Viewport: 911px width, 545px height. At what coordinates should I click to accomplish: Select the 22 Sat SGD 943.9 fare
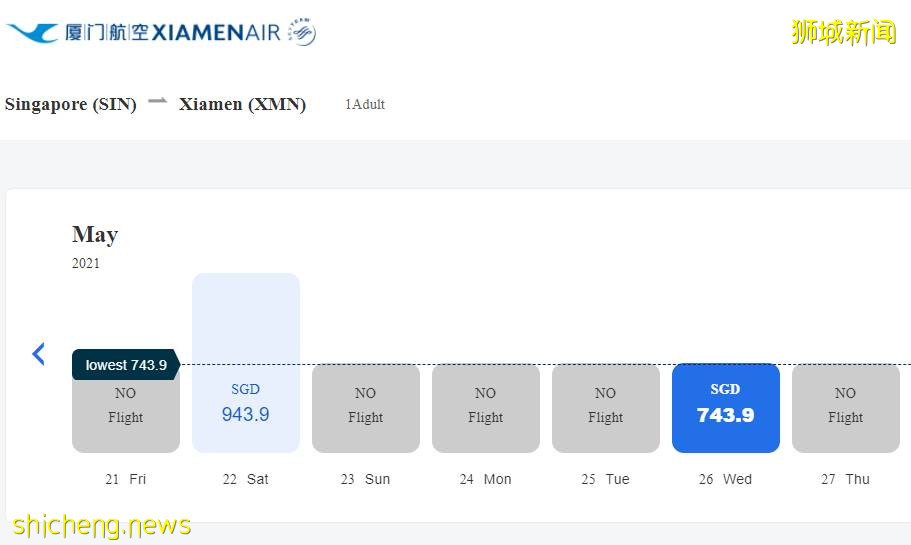[245, 404]
